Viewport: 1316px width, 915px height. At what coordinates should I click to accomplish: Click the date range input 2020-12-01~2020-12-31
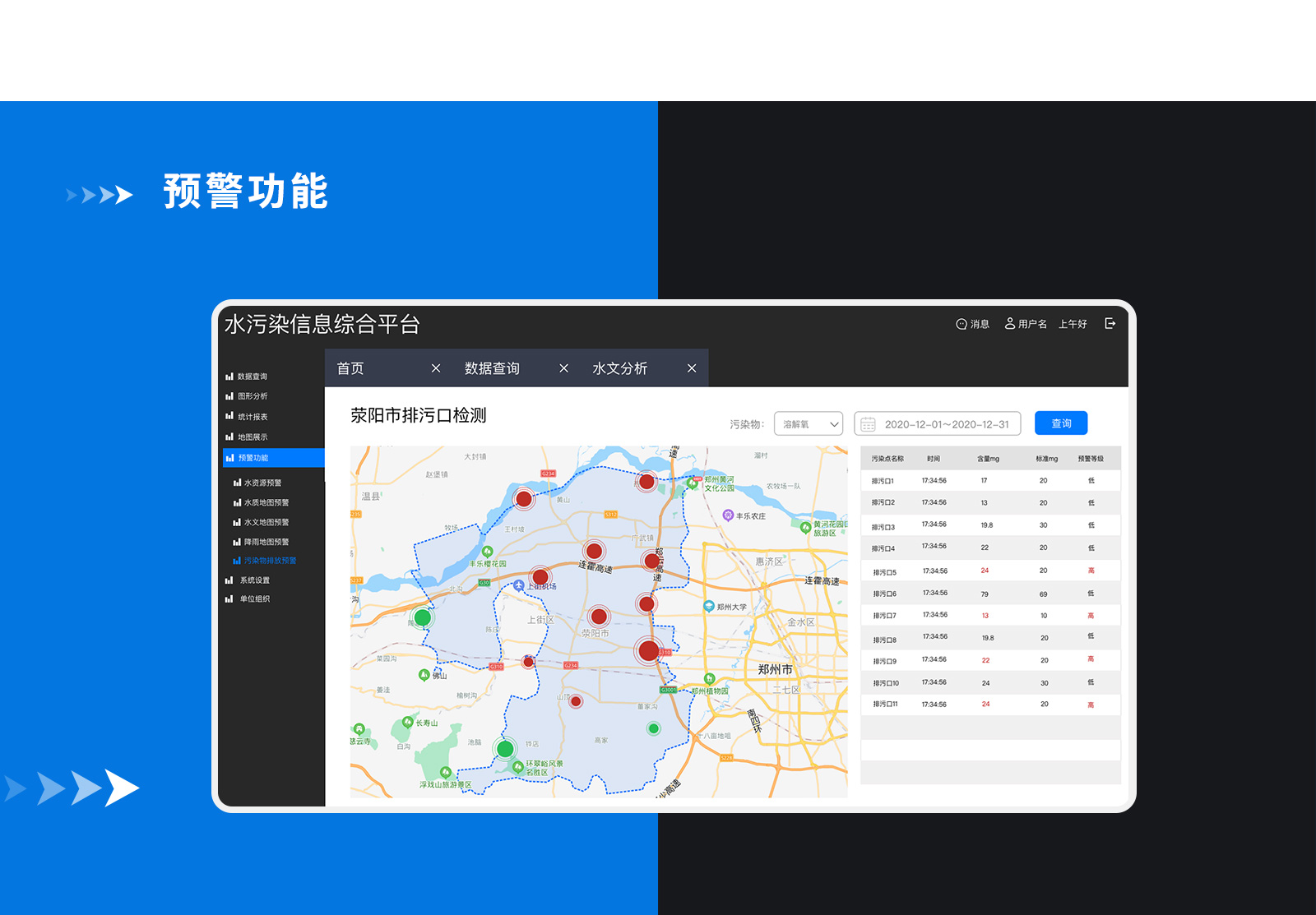click(x=946, y=424)
